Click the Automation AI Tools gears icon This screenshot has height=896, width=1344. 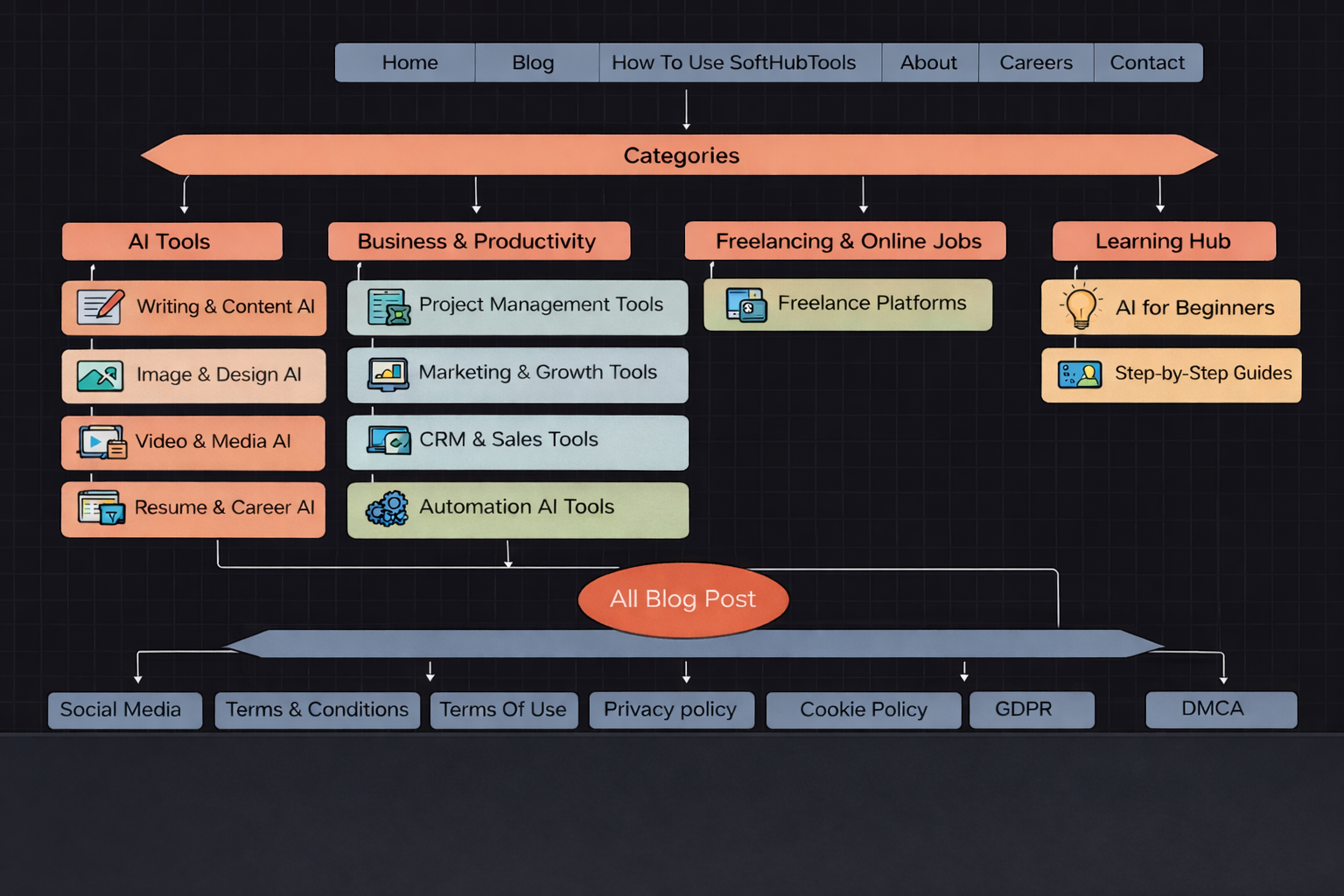[x=388, y=508]
